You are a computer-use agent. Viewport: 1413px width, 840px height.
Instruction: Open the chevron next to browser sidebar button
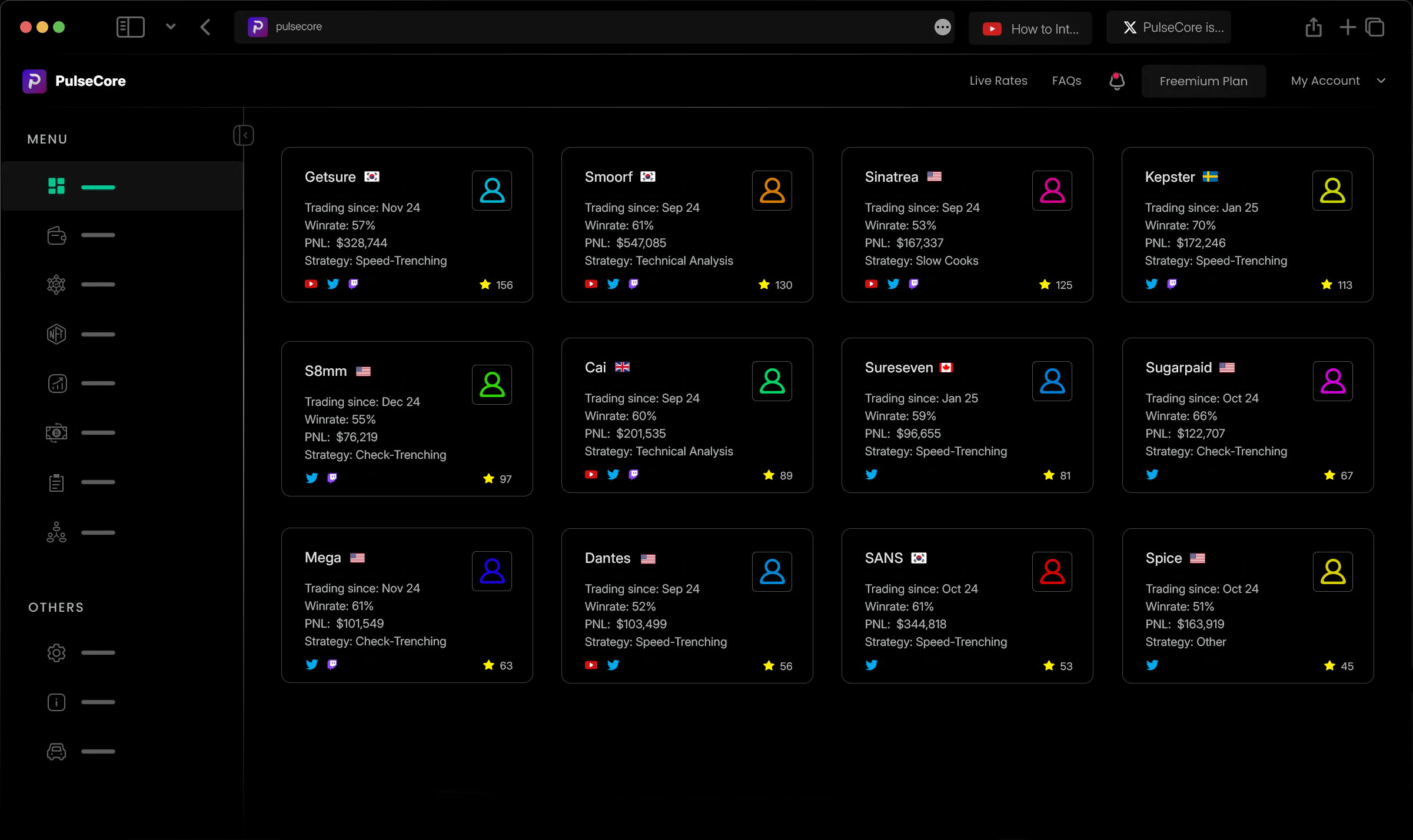pyautogui.click(x=171, y=27)
